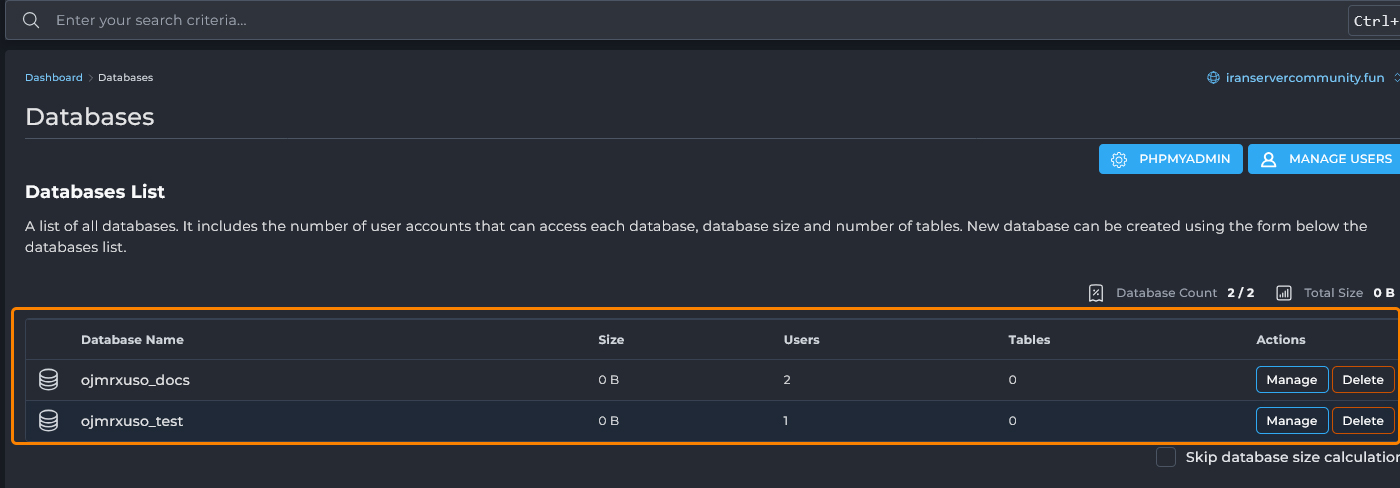The image size is (1400, 488).
Task: Sort by Database Name column header
Action: click(x=132, y=340)
